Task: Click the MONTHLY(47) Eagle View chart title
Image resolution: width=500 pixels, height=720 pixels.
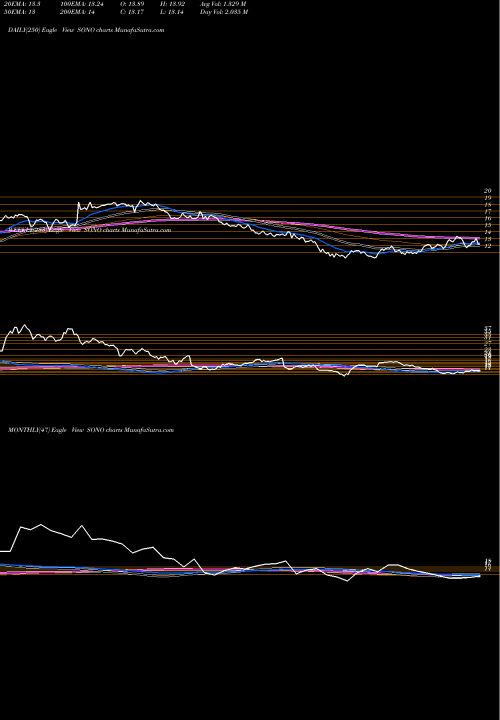Action: 91,430
